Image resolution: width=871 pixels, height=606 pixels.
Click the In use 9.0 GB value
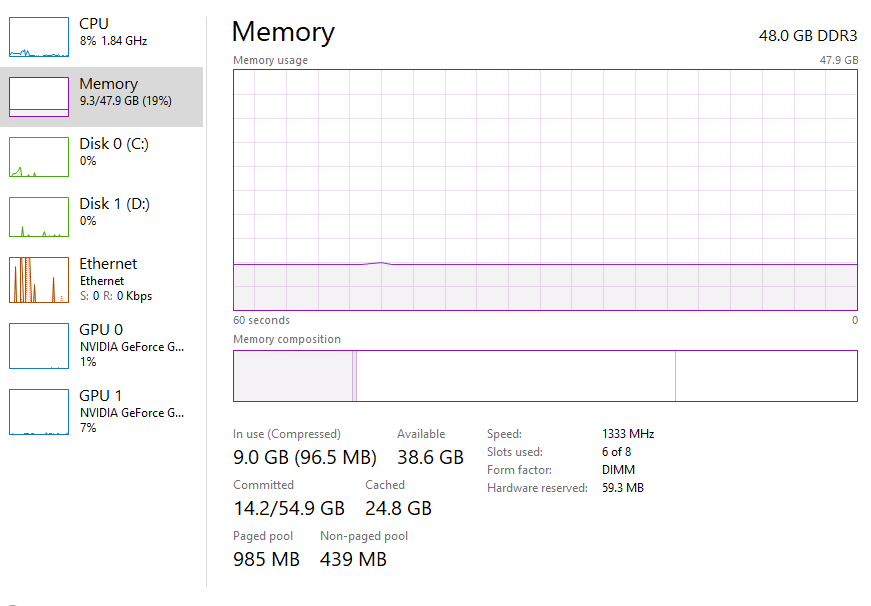pos(304,458)
